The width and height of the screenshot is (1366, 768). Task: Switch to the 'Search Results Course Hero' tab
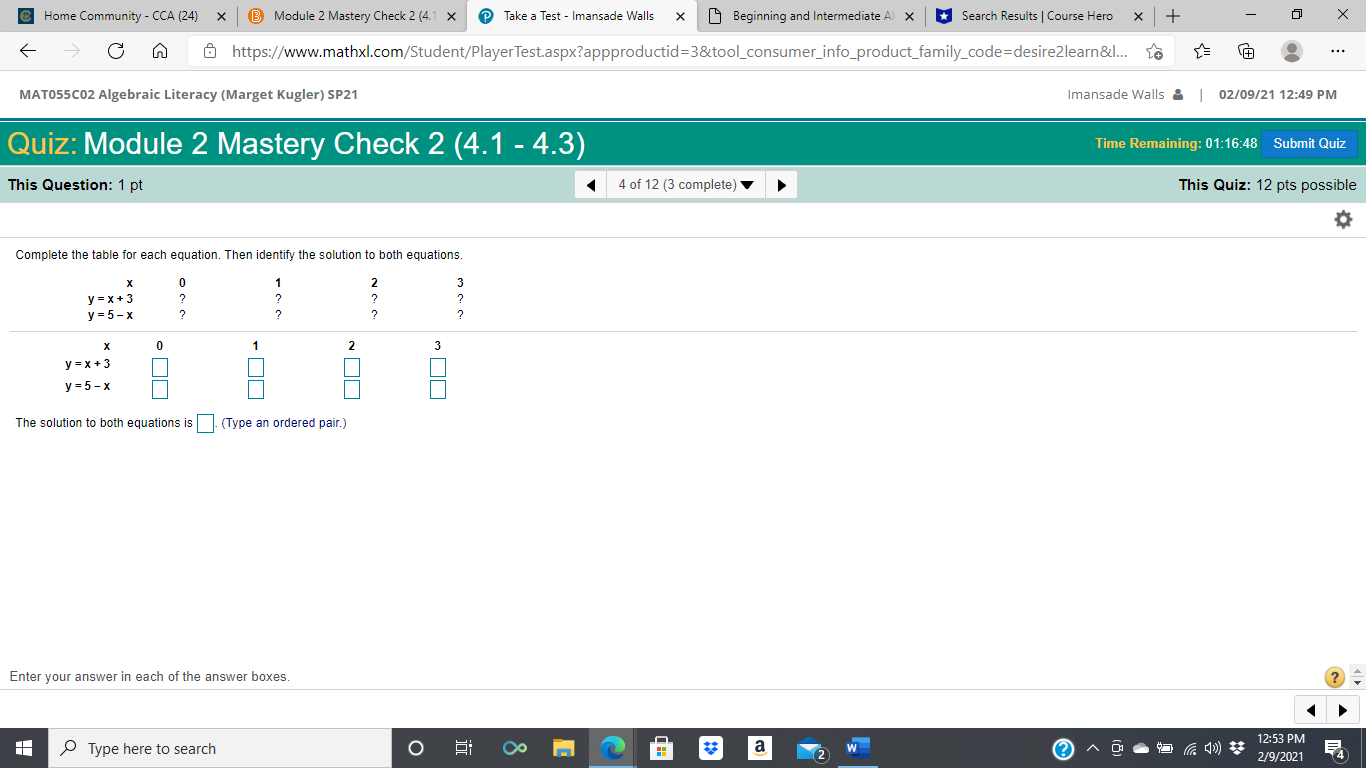(1037, 16)
